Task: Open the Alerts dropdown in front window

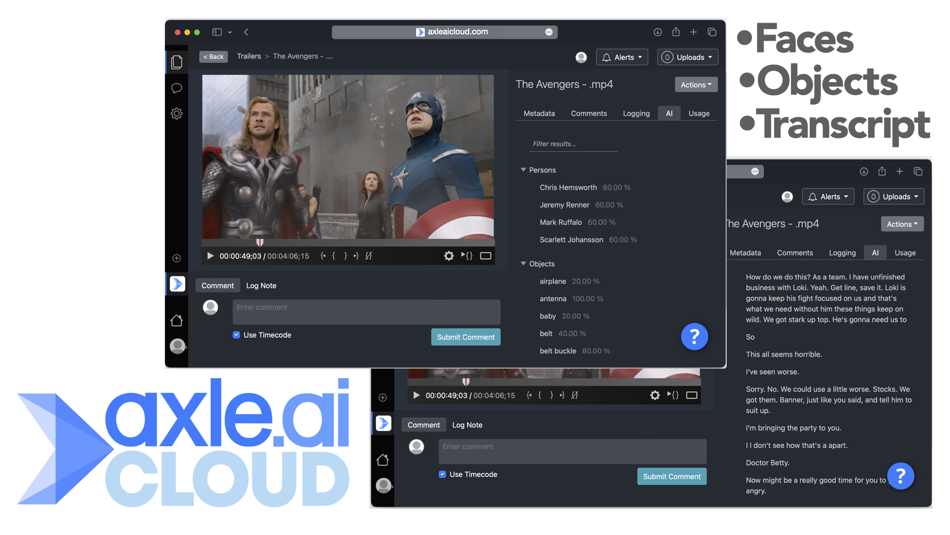Action: pyautogui.click(x=622, y=57)
